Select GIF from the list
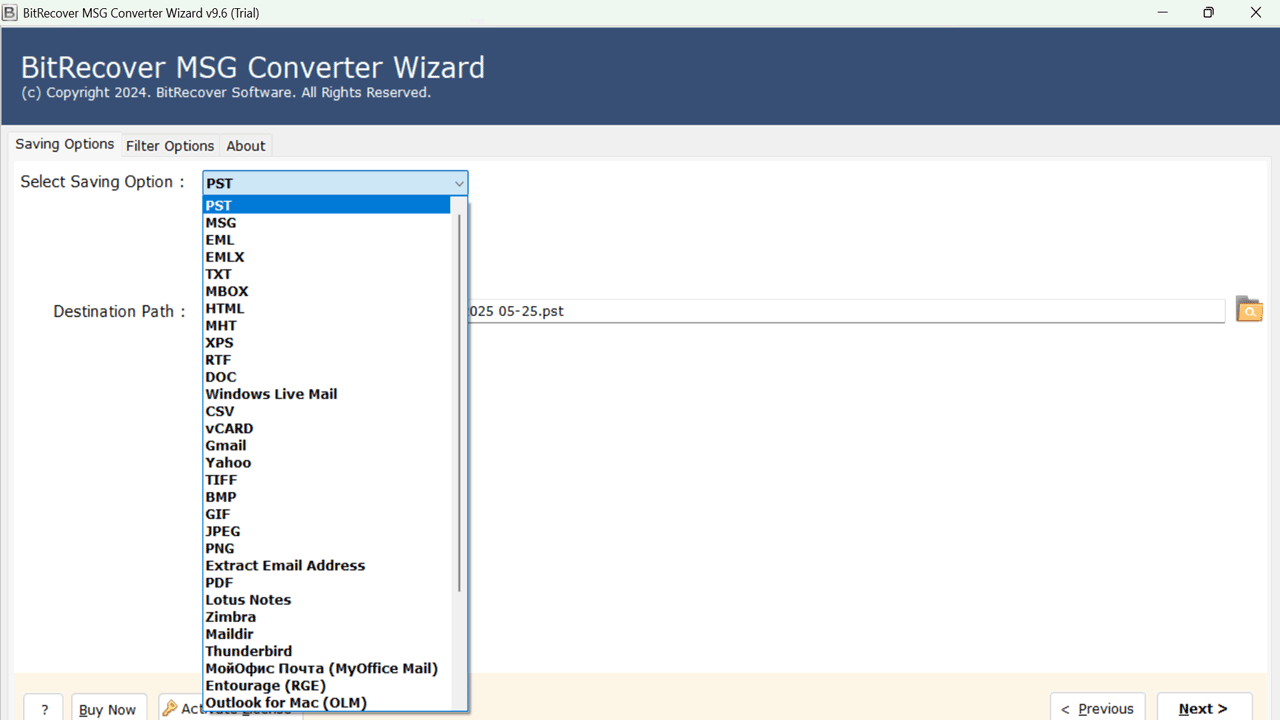The width and height of the screenshot is (1280, 720). pyautogui.click(x=327, y=514)
